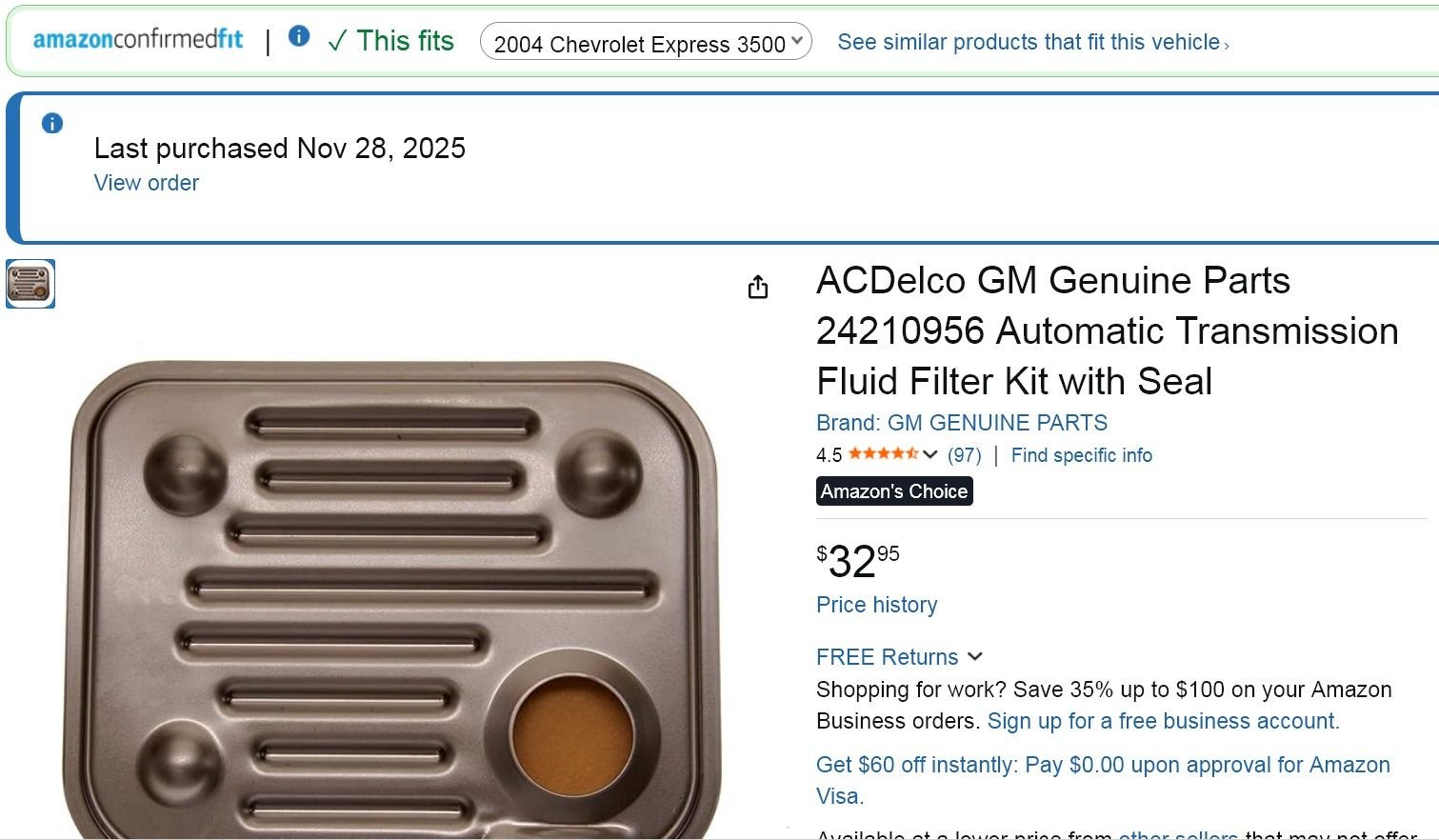Viewport: 1439px width, 840px height.
Task: Click the blue info icon in purchase banner
Action: click(52, 123)
